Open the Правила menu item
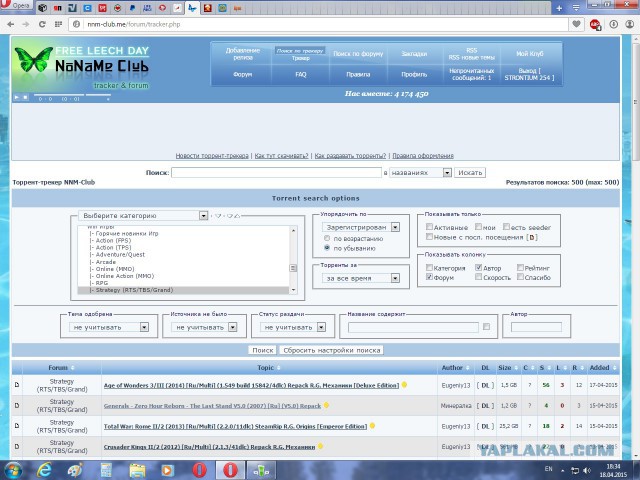 [x=358, y=74]
